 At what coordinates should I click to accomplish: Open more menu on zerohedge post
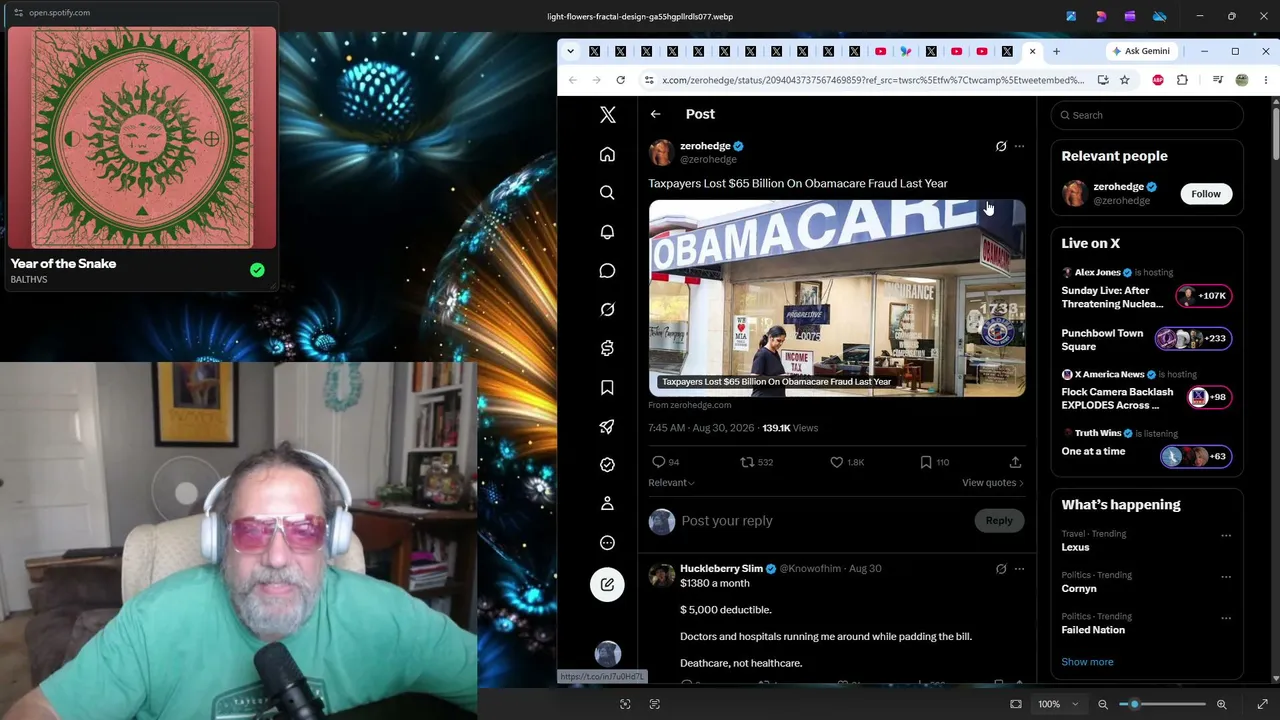1019,146
